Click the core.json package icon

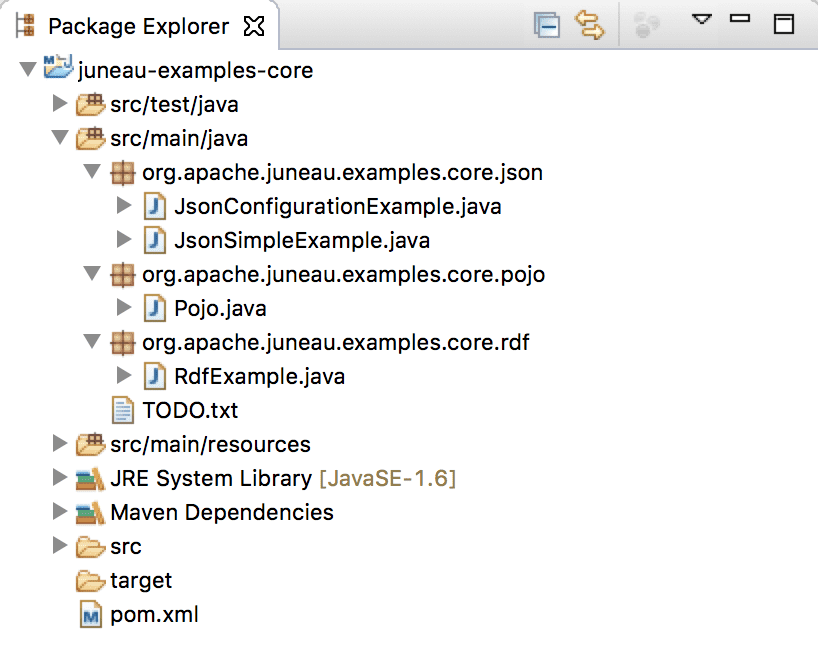(x=123, y=172)
